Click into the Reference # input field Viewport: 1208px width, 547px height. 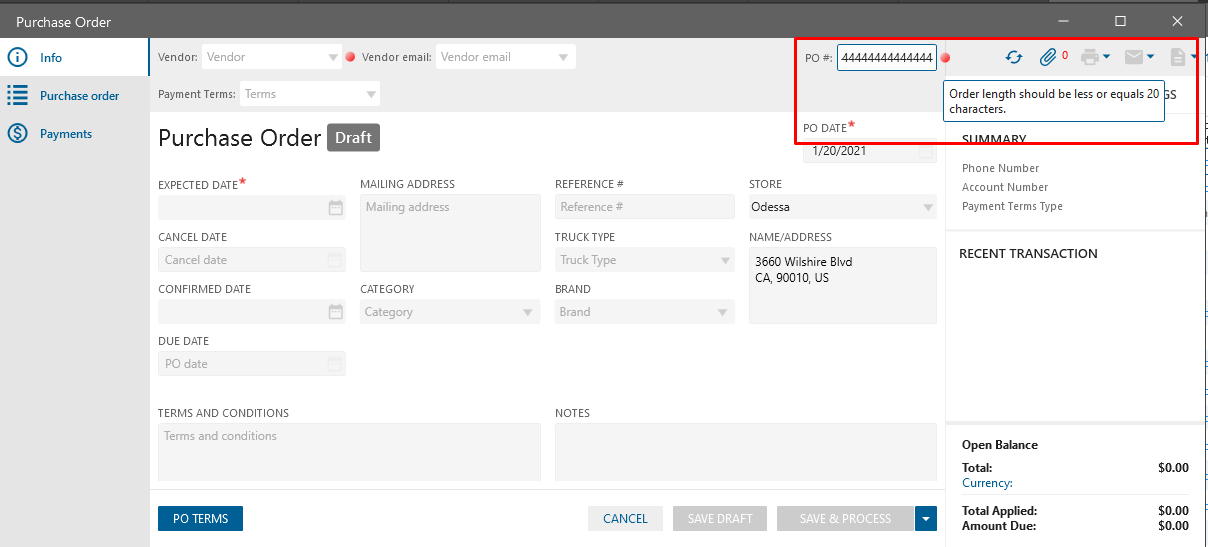pyautogui.click(x=644, y=207)
